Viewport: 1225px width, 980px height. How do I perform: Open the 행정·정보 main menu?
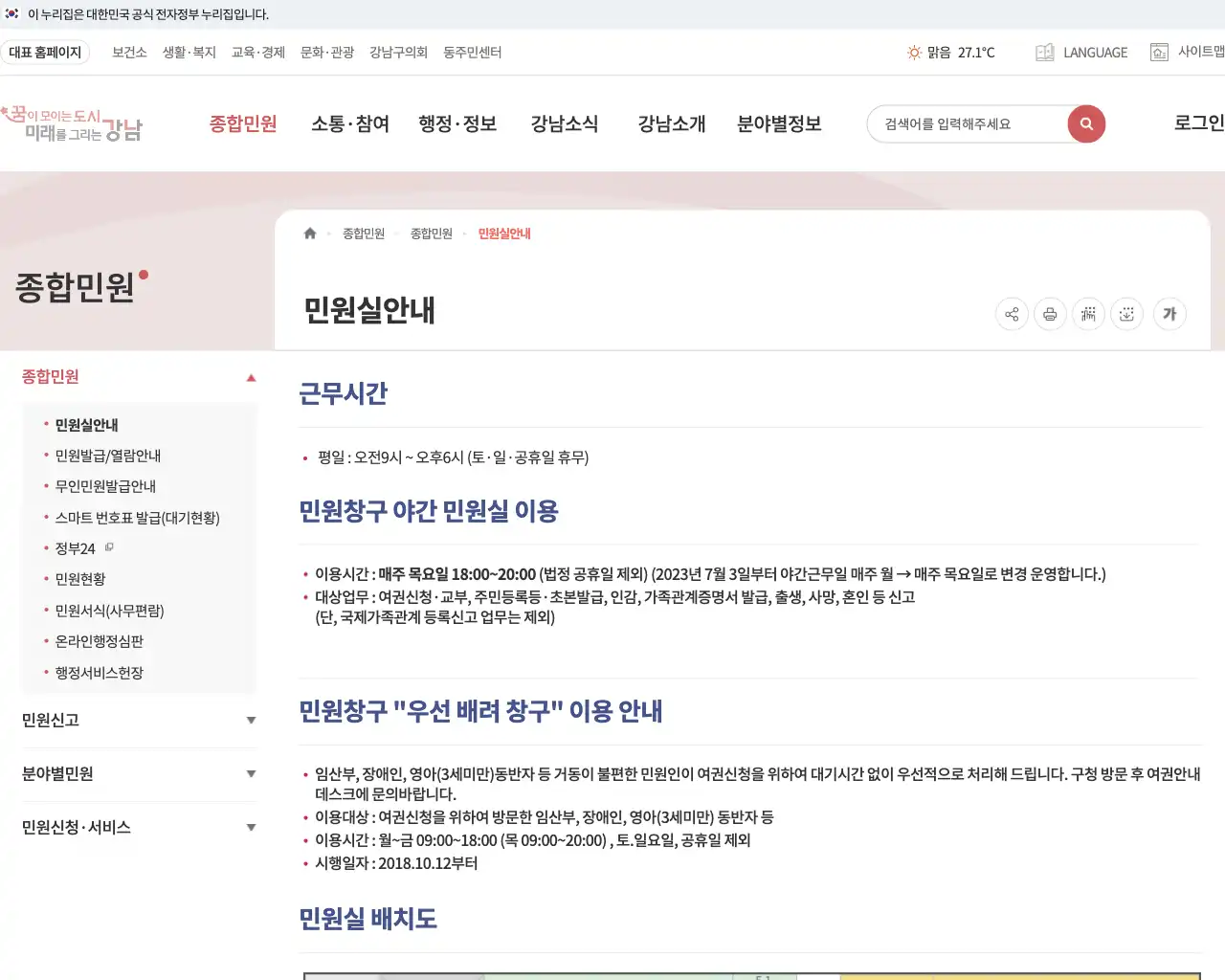coord(457,123)
